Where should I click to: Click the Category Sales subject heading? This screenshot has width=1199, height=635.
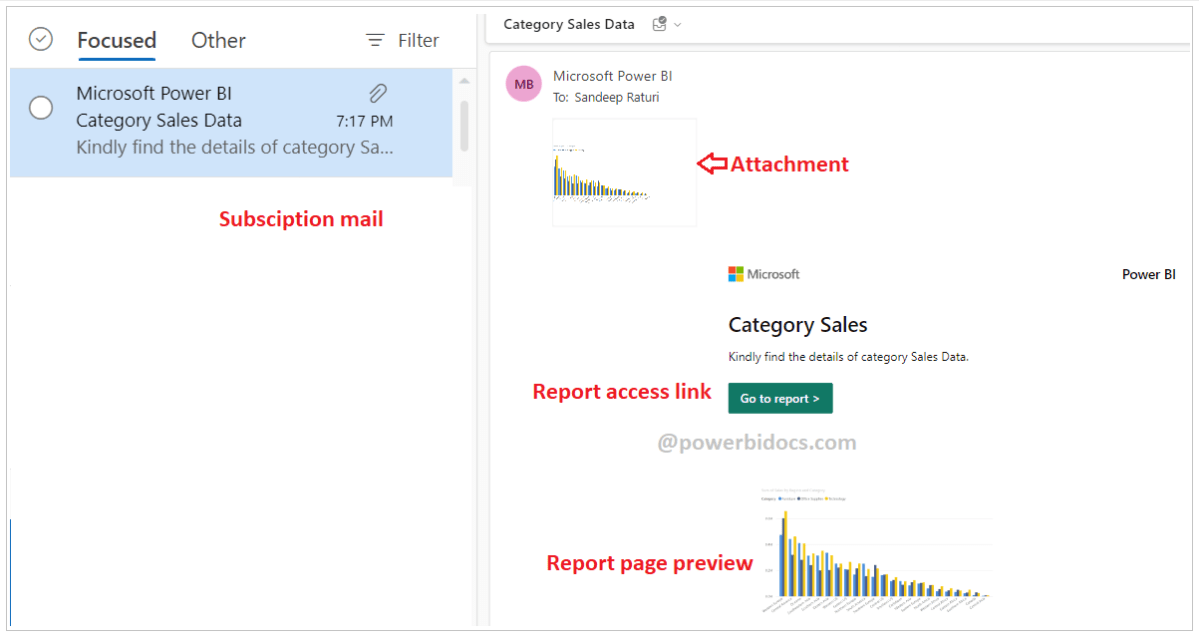[x=798, y=324]
